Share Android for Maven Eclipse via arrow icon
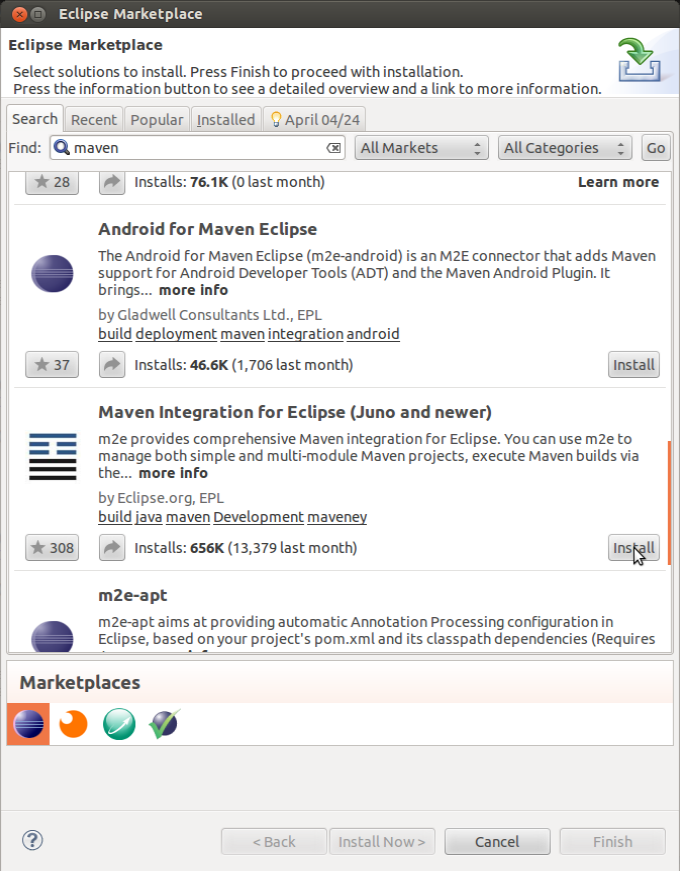 coord(112,365)
